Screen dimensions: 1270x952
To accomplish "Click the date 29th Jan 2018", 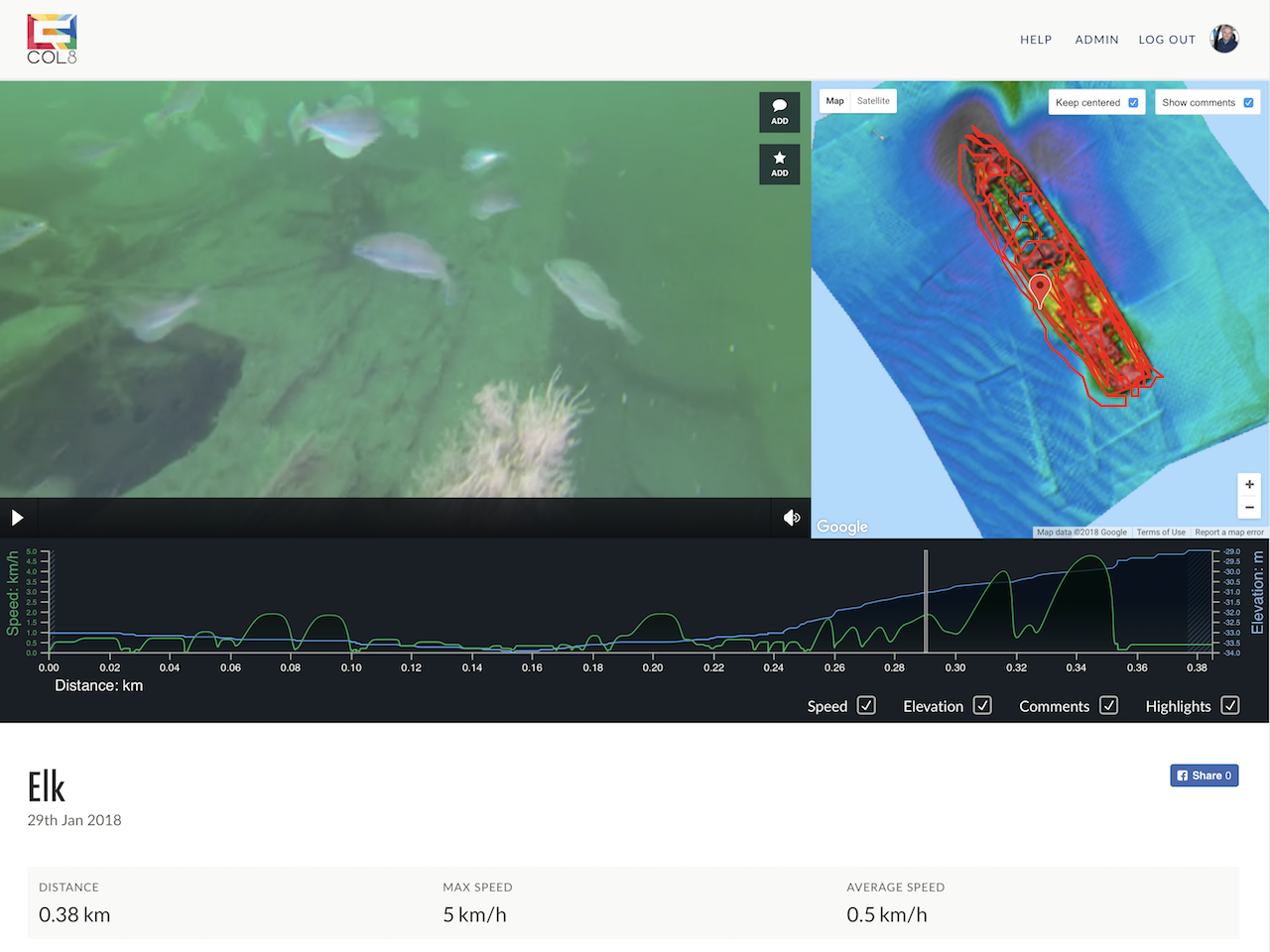I will (74, 820).
